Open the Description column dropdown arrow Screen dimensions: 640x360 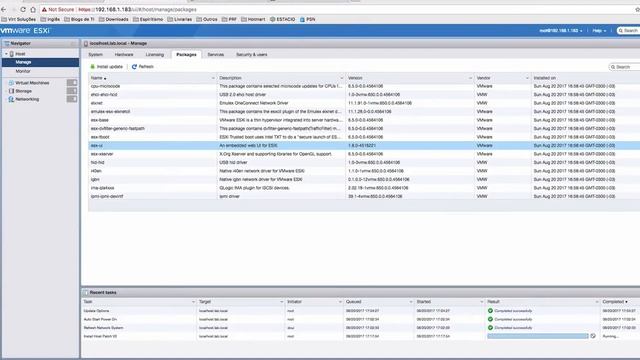pos(342,78)
